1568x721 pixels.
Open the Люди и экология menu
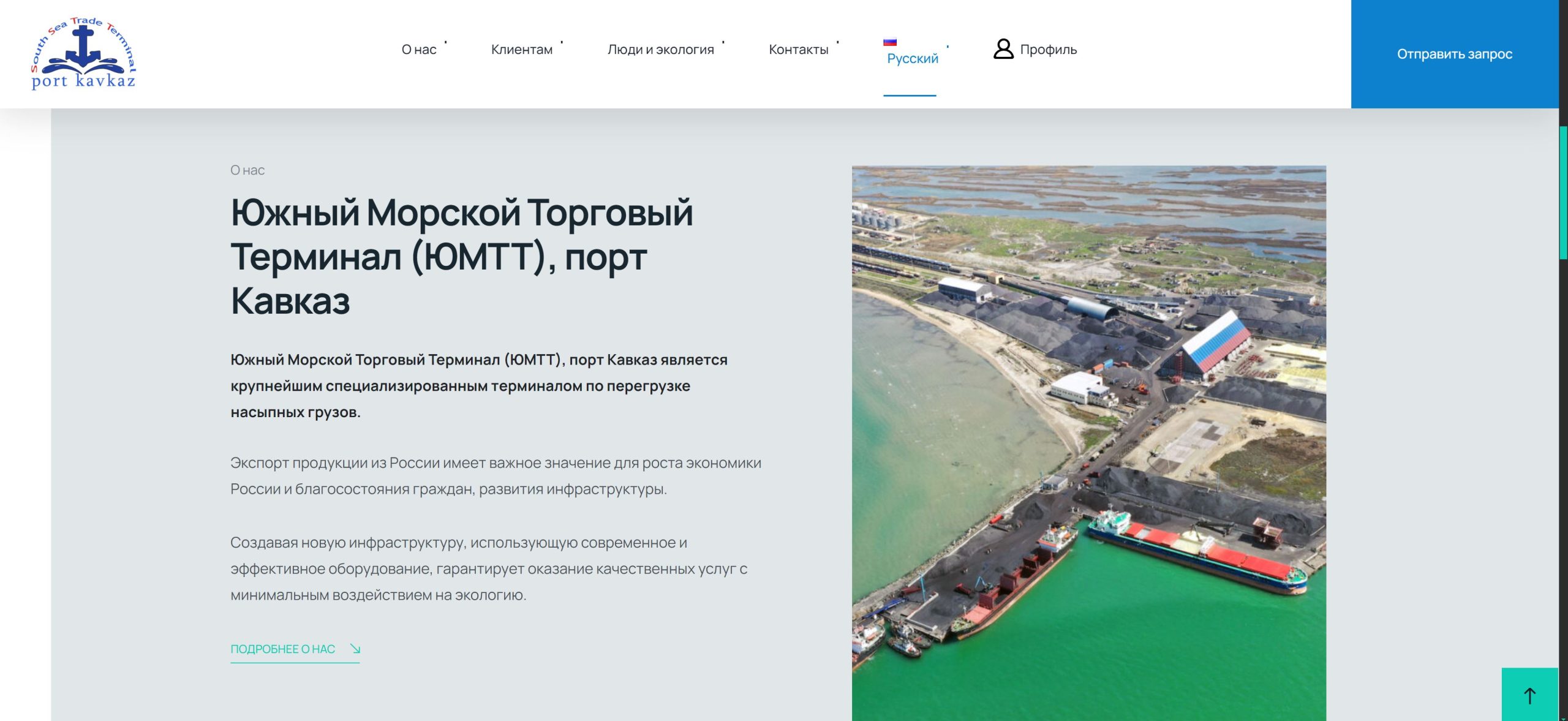coord(660,50)
